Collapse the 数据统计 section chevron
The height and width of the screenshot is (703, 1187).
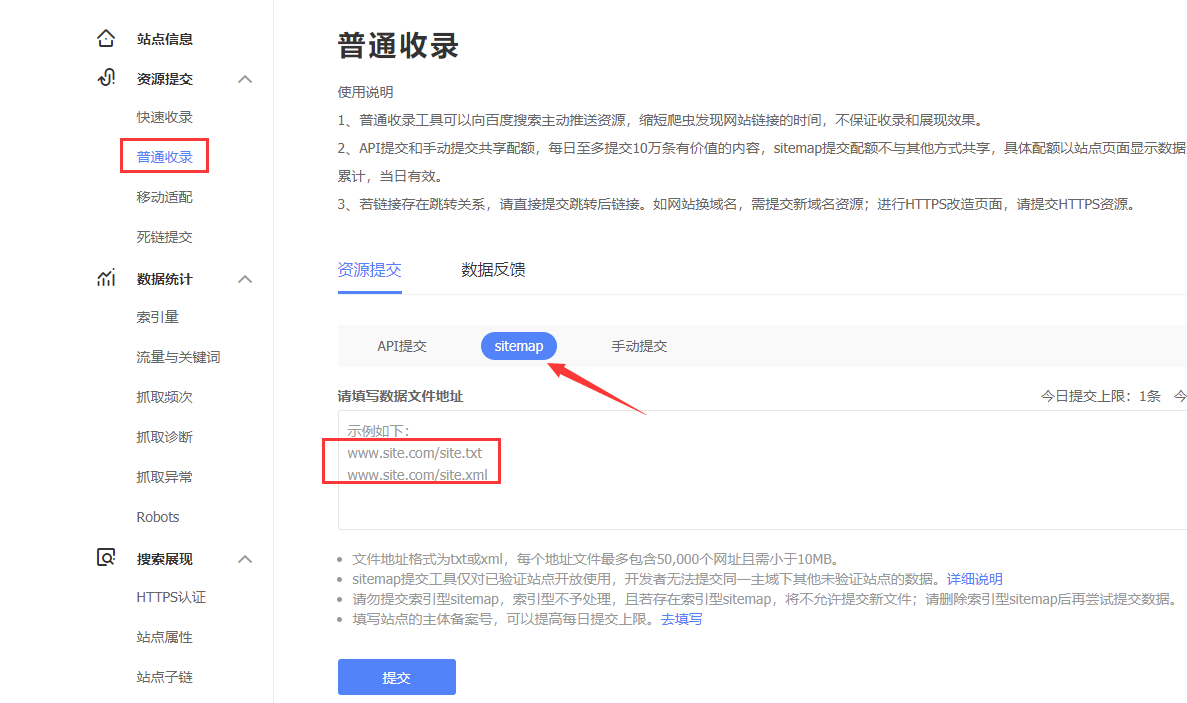(245, 279)
